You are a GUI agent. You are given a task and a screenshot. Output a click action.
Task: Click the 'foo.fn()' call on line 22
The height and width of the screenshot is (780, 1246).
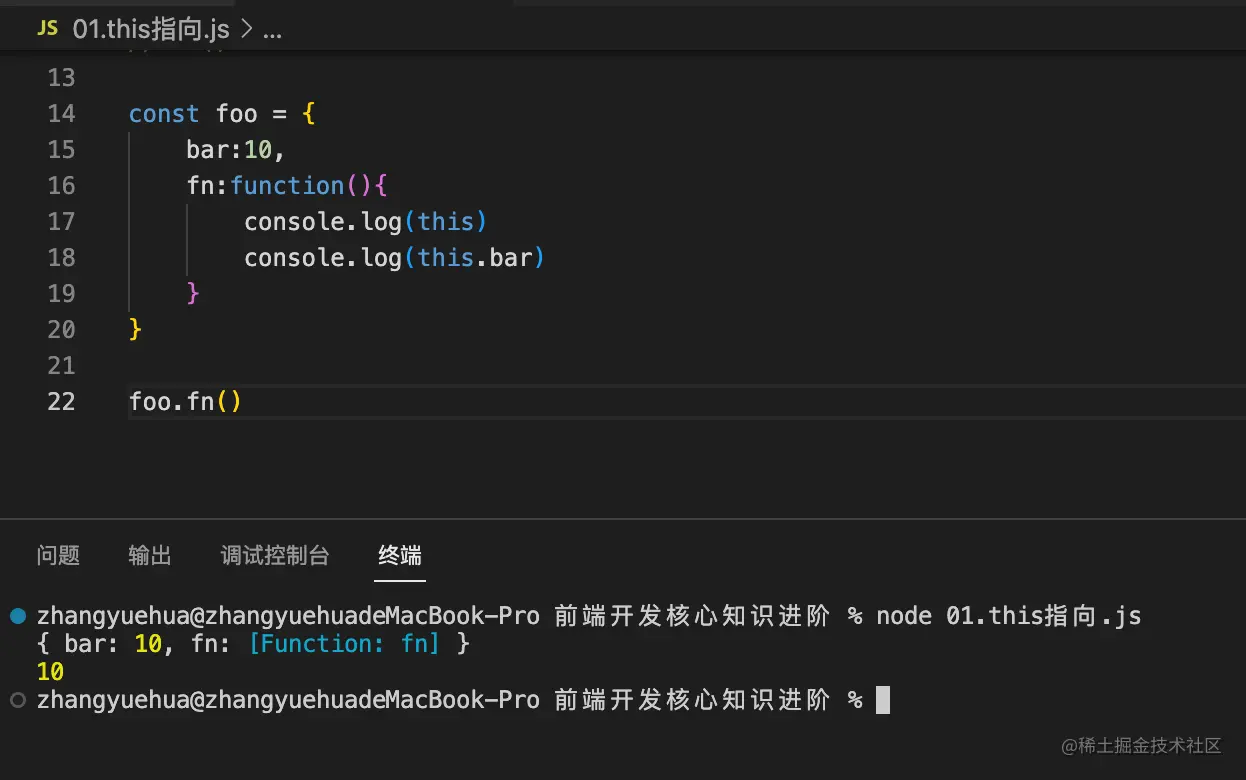point(186,402)
